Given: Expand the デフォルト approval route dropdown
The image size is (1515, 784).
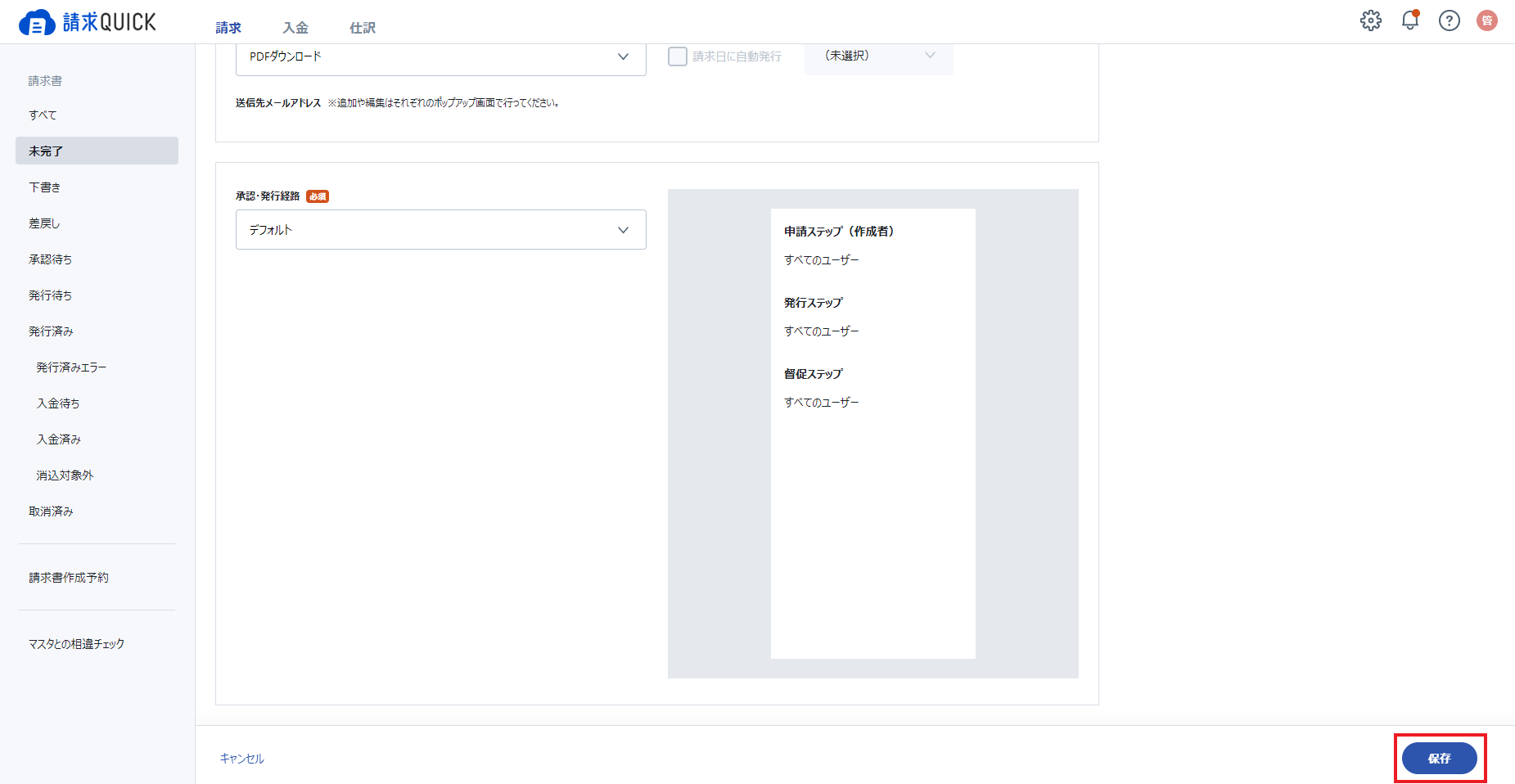Looking at the screenshot, I should click(441, 230).
